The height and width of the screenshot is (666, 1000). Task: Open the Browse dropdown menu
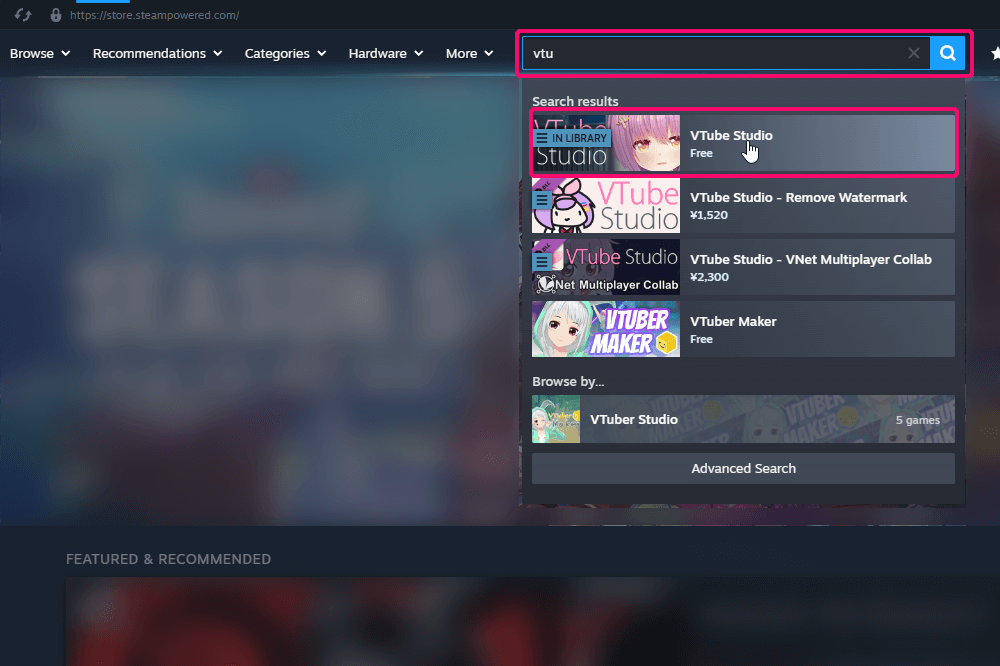tap(40, 53)
